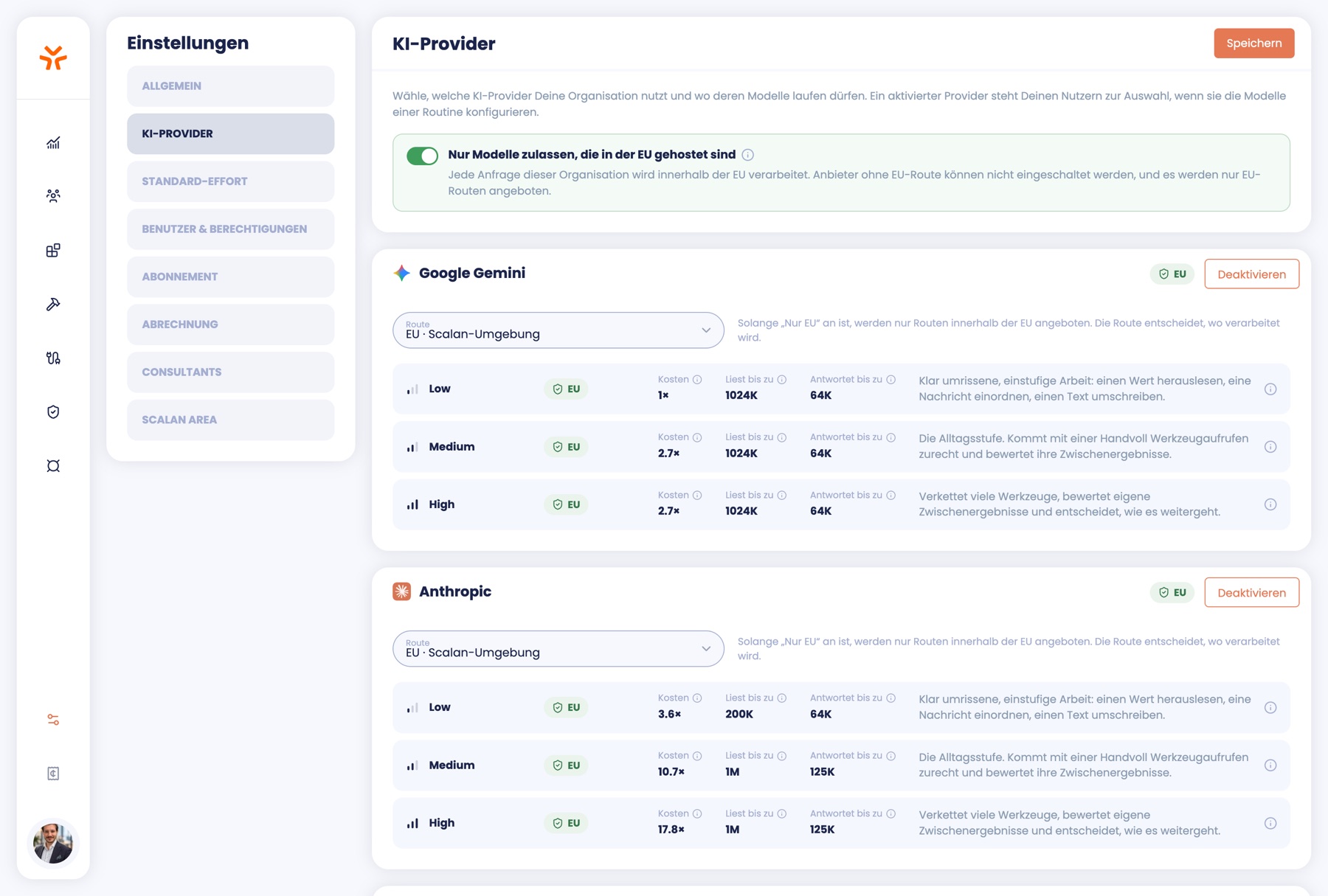
Task: Toggle the EU-hosted models only switch
Action: (423, 156)
